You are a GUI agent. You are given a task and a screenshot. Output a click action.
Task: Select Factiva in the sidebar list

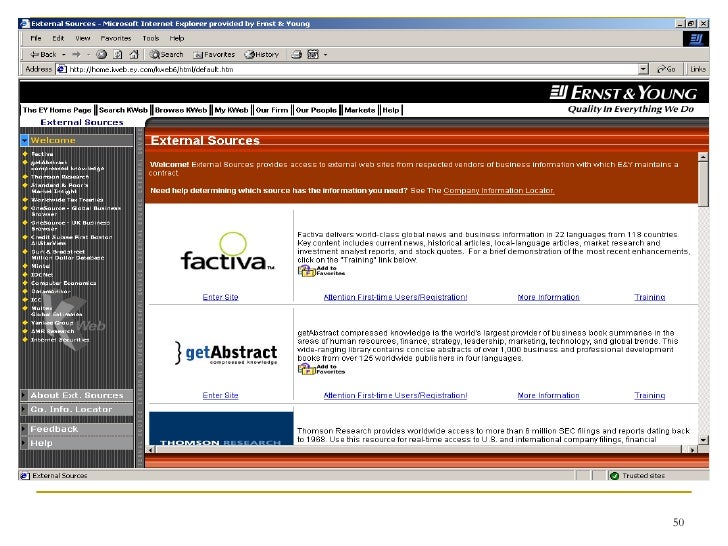click(42, 154)
